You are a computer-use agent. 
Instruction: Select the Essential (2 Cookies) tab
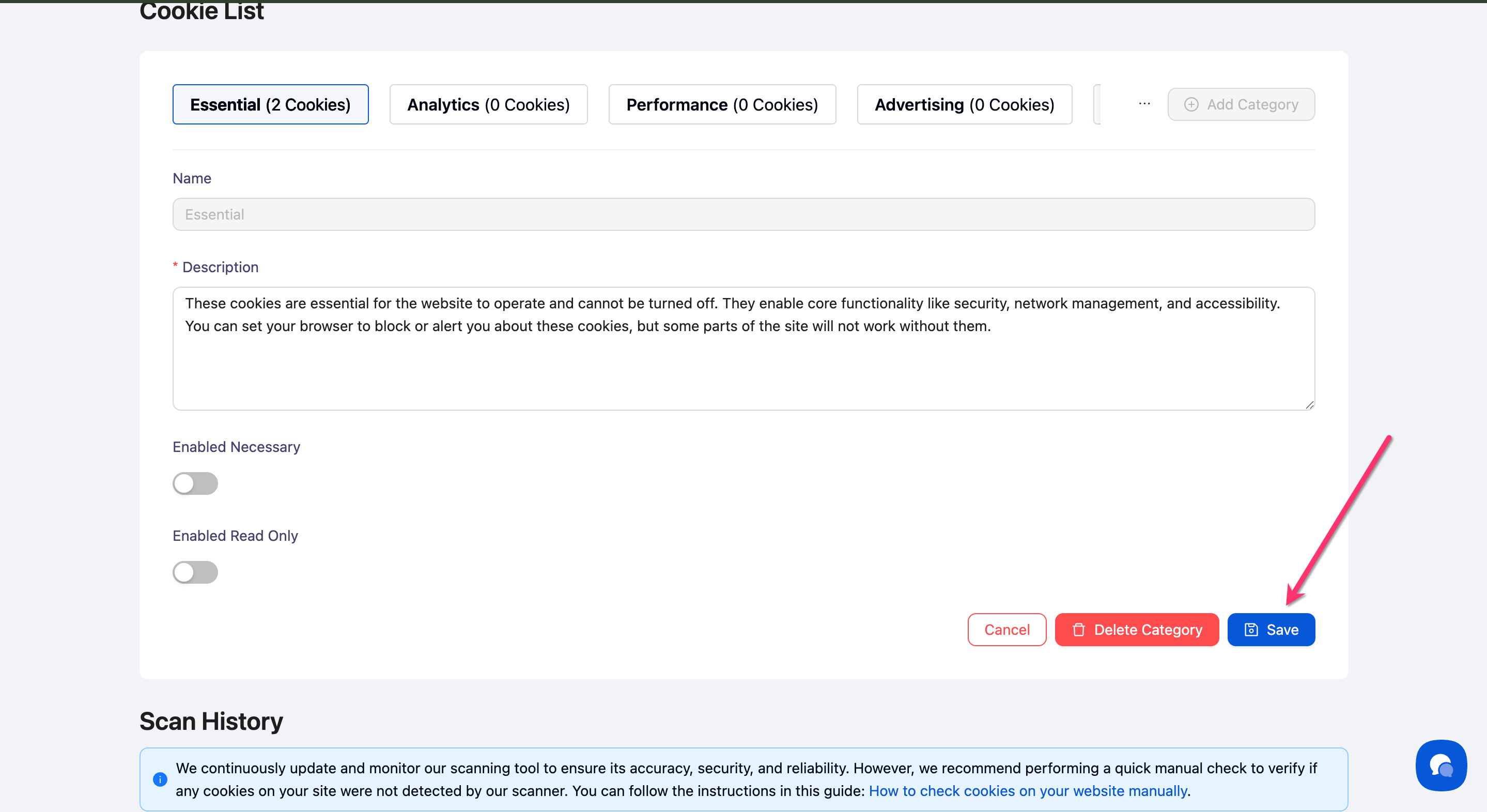(x=270, y=104)
